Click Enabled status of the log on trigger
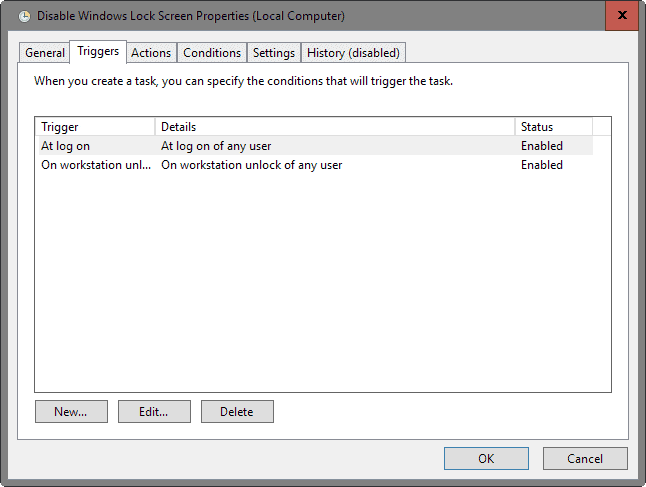Screen dimensions: 646x487 (541, 146)
